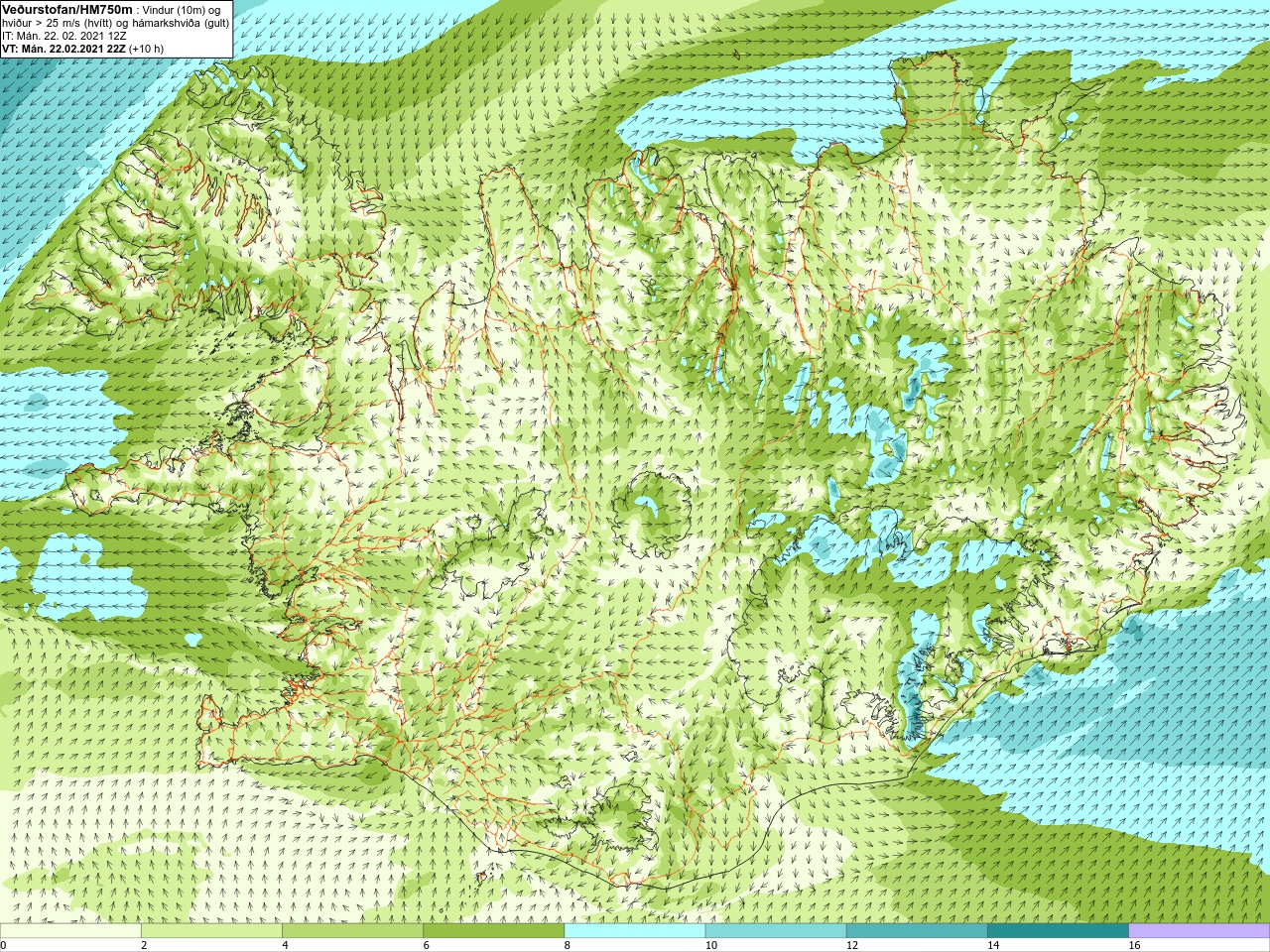Click the 'Veðurstofan/HM750m' title text

click(67, 9)
